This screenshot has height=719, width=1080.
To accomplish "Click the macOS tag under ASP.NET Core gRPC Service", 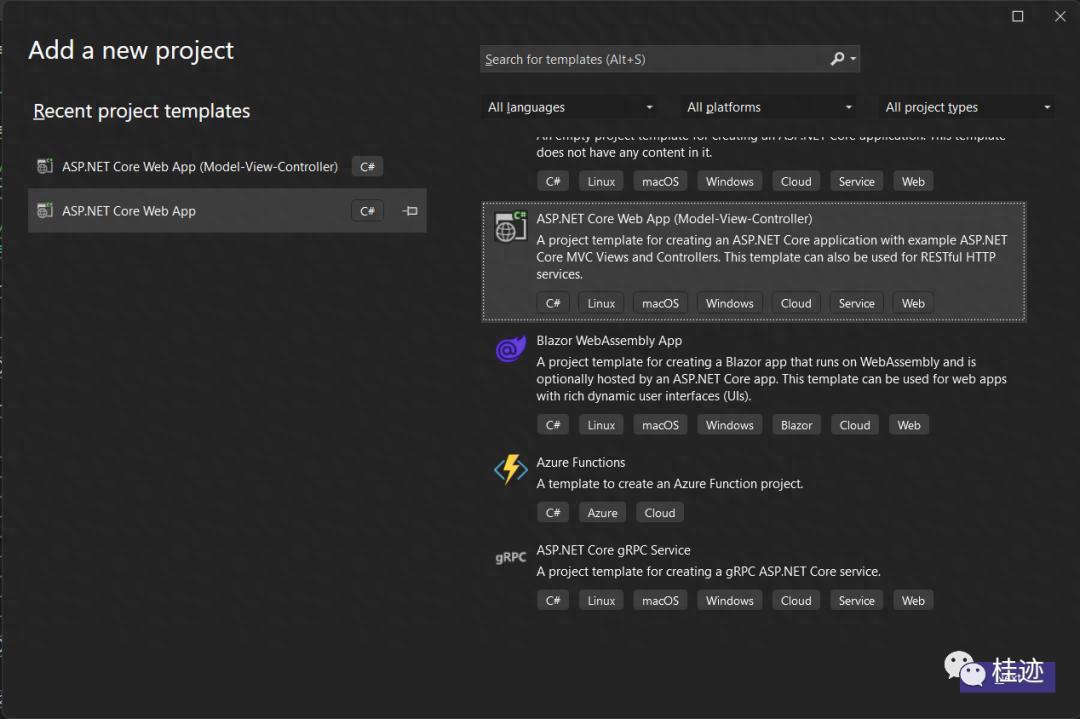I will click(660, 601).
